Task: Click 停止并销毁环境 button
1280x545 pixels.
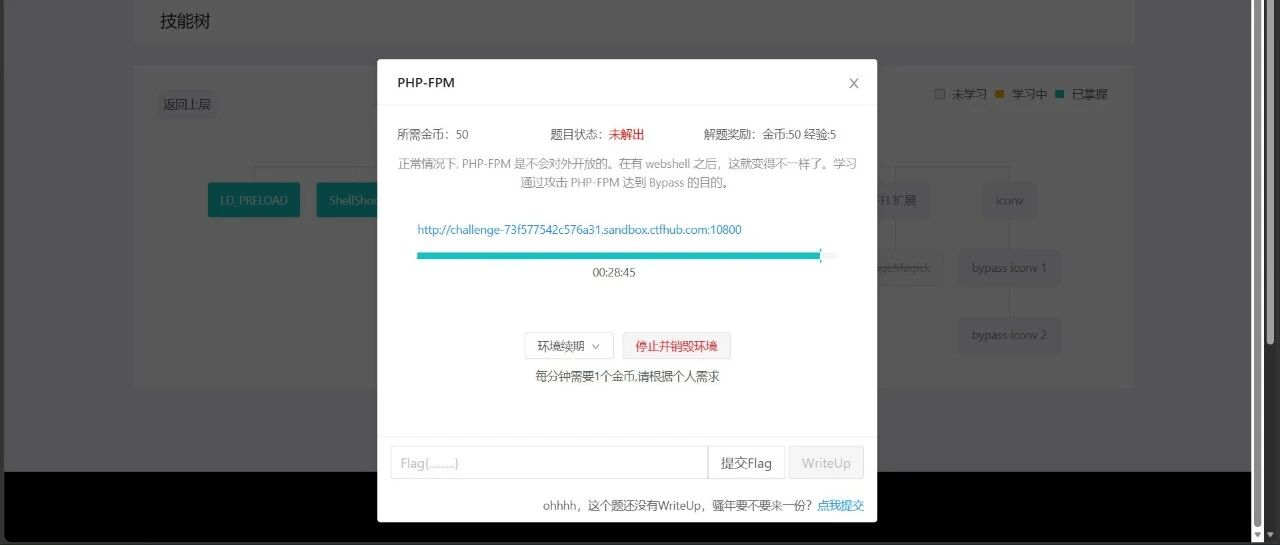Action: (676, 346)
